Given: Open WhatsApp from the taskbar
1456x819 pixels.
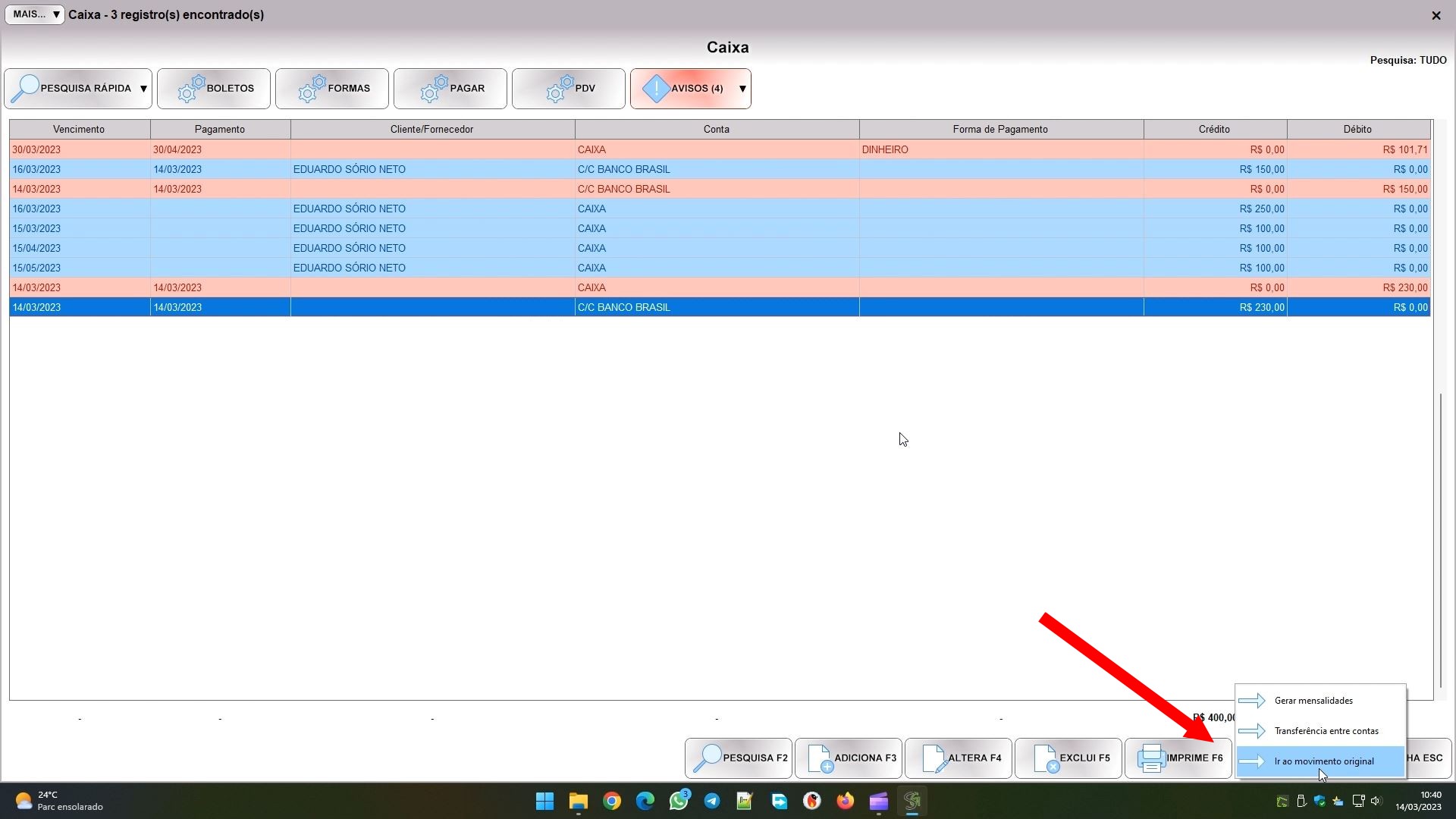Looking at the screenshot, I should tap(679, 801).
